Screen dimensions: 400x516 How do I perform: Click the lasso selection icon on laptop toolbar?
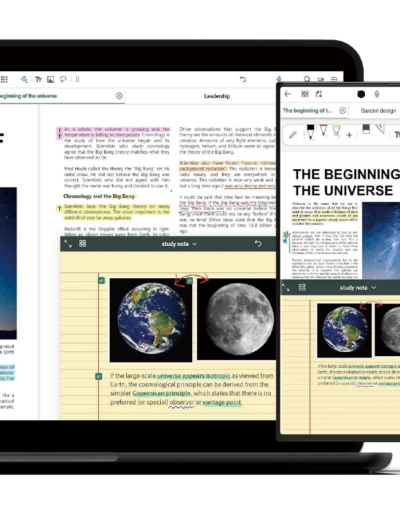pyautogui.click(x=63, y=79)
